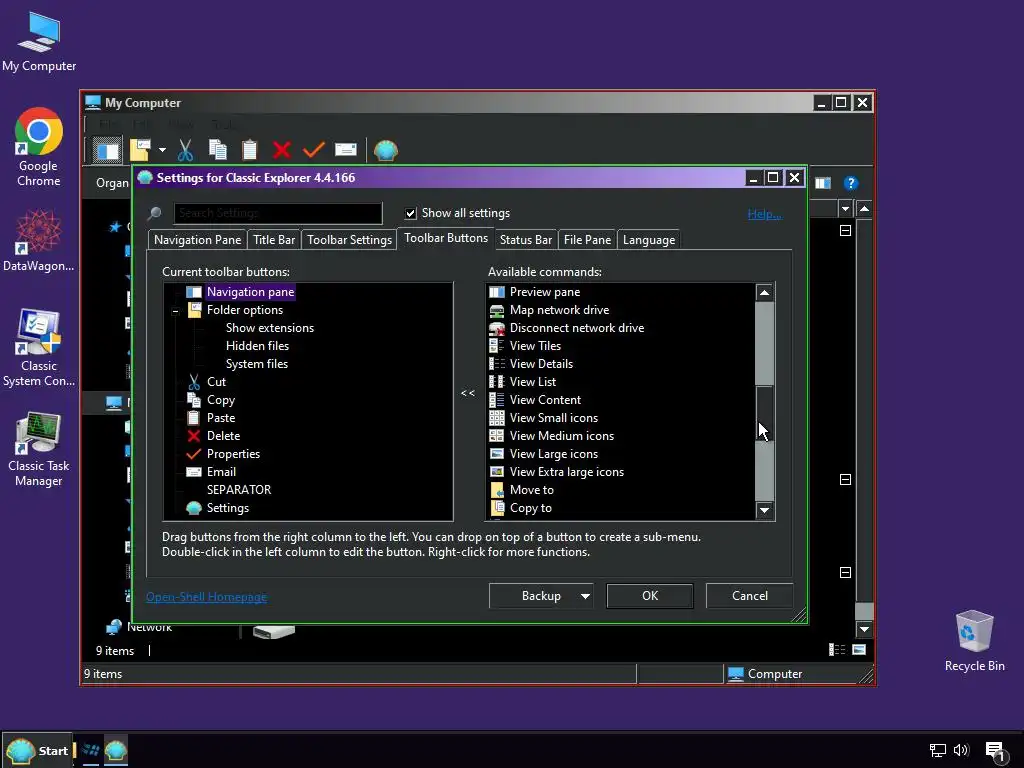Open Google Chrome desktop shortcut

click(39, 148)
